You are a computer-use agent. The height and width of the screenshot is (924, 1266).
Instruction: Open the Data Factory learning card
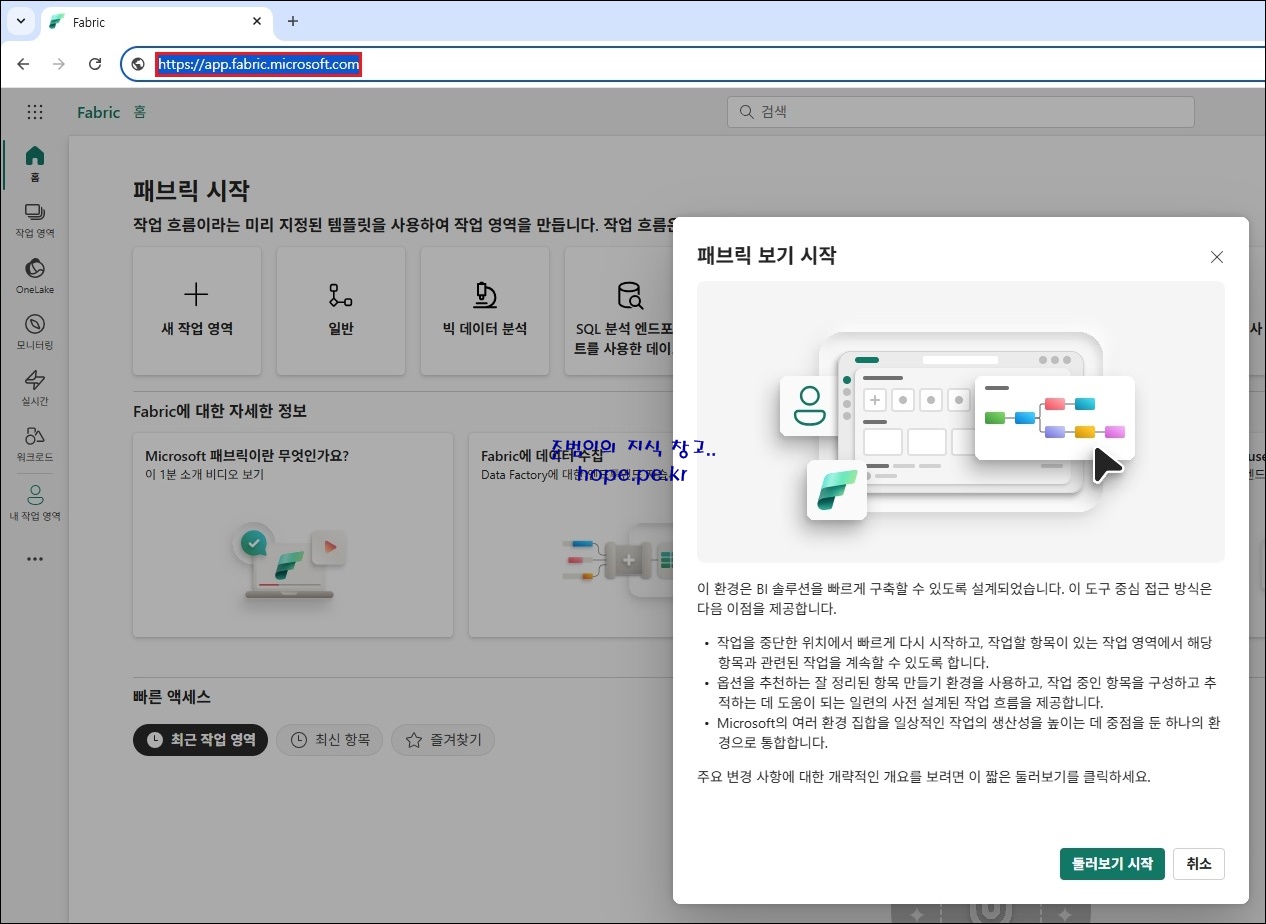(x=571, y=535)
